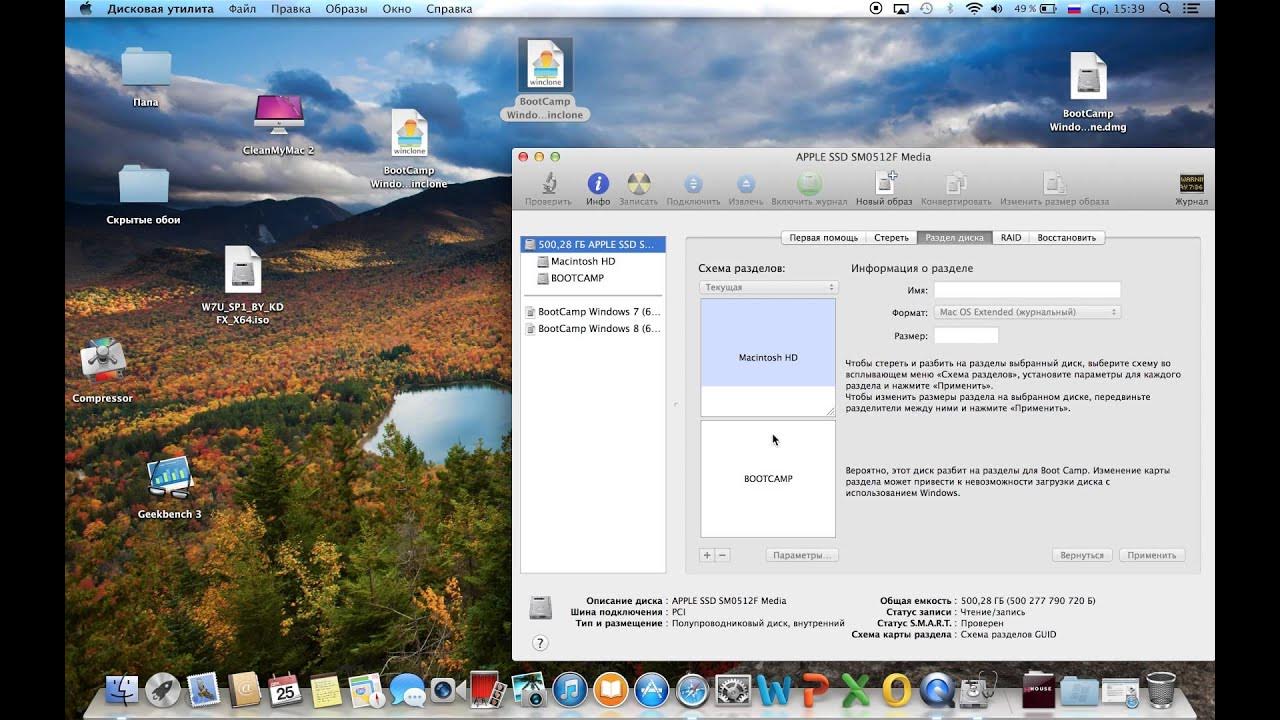Open the help question mark button
1280x720 pixels.
pos(540,643)
